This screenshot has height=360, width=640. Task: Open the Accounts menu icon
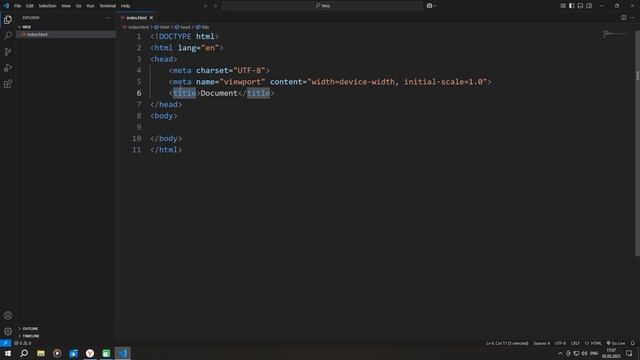8,315
